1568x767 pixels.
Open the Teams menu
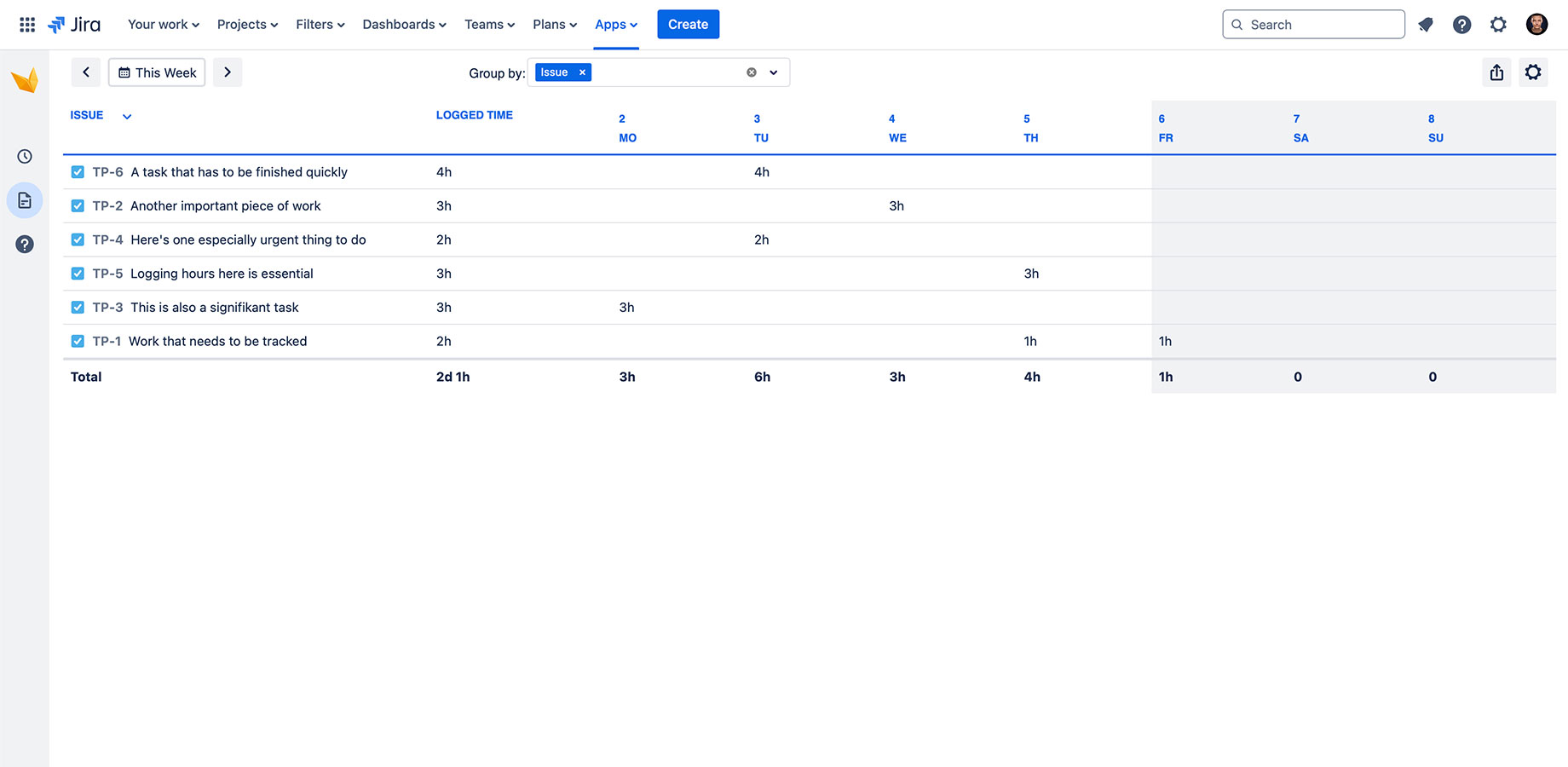(x=489, y=25)
